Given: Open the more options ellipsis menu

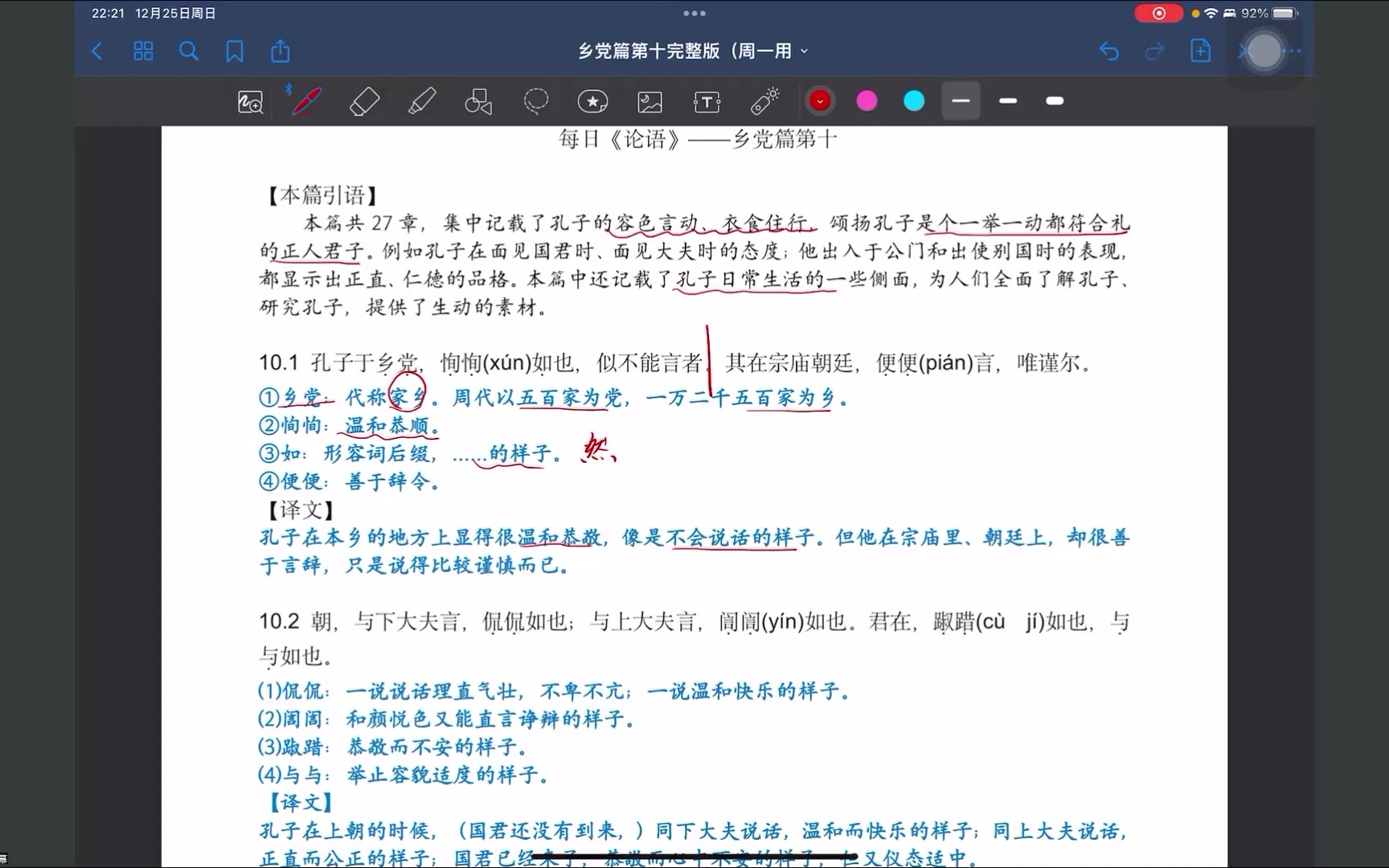Looking at the screenshot, I should coord(1292,51).
